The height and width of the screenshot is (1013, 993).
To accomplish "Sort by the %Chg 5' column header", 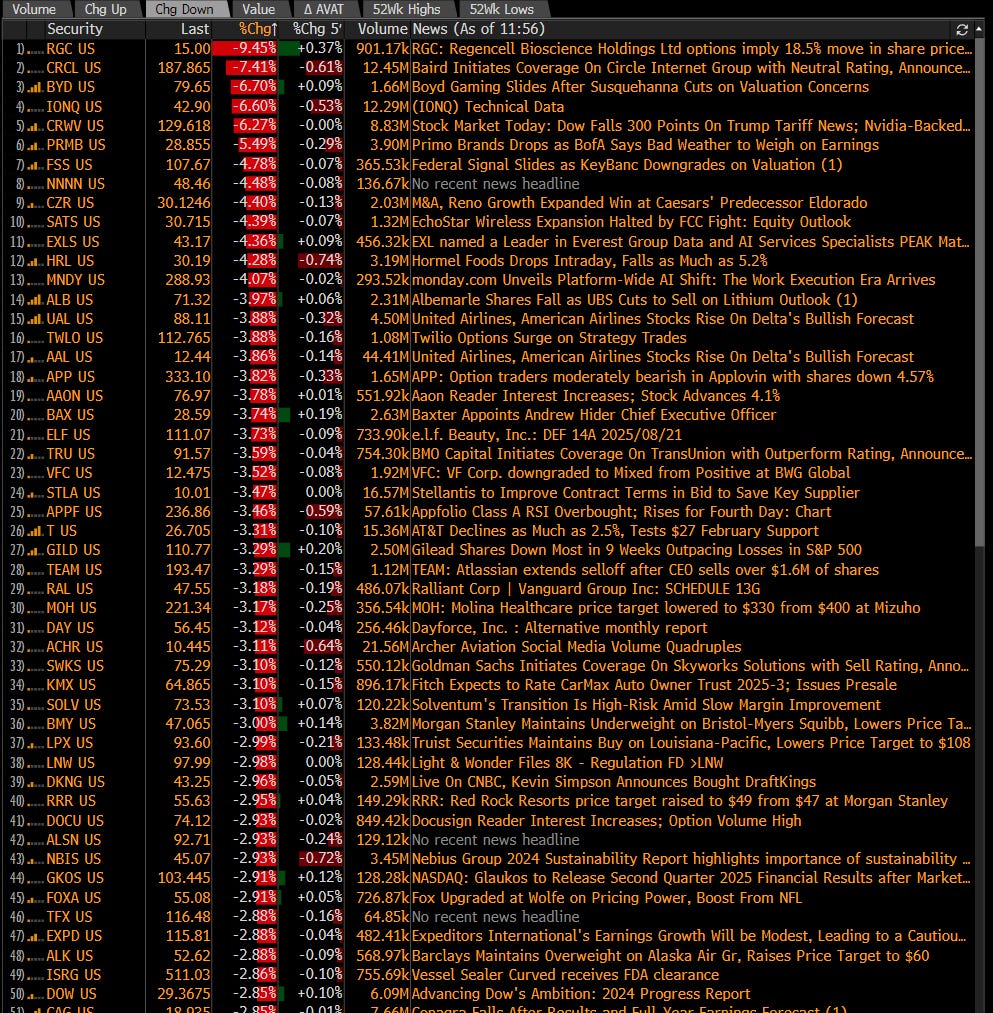I will pyautogui.click(x=317, y=29).
